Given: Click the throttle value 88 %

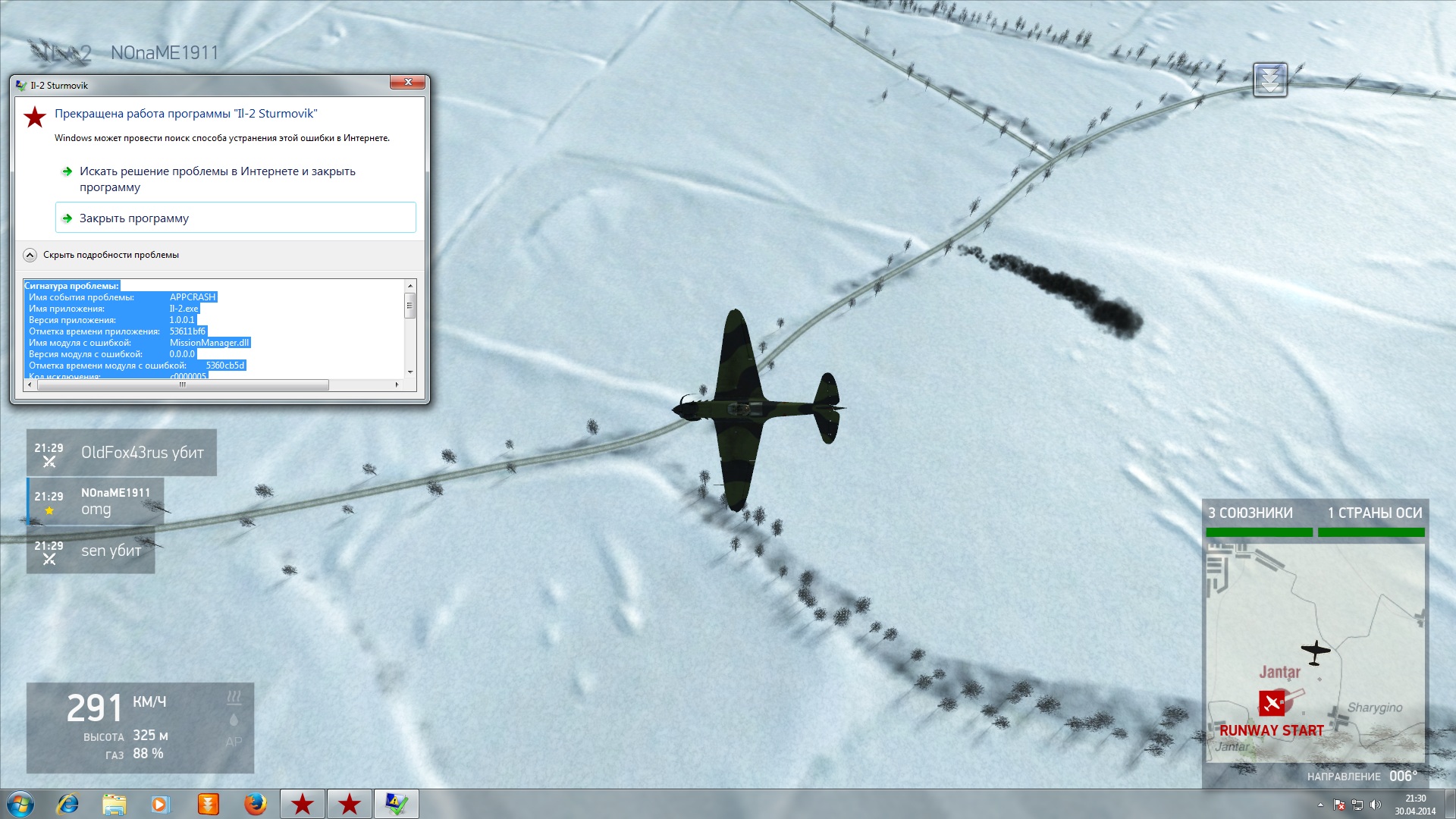Looking at the screenshot, I should tap(148, 754).
